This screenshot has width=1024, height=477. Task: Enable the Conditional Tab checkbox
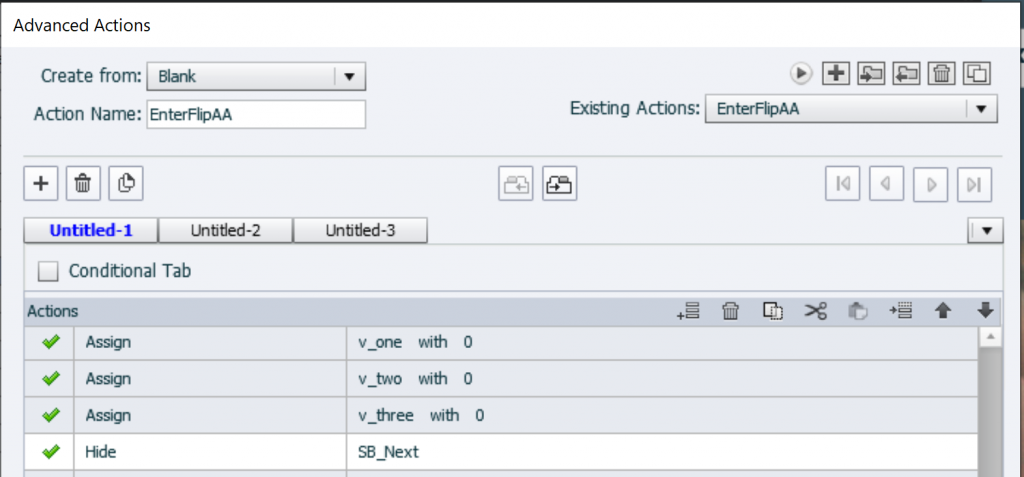(x=47, y=271)
